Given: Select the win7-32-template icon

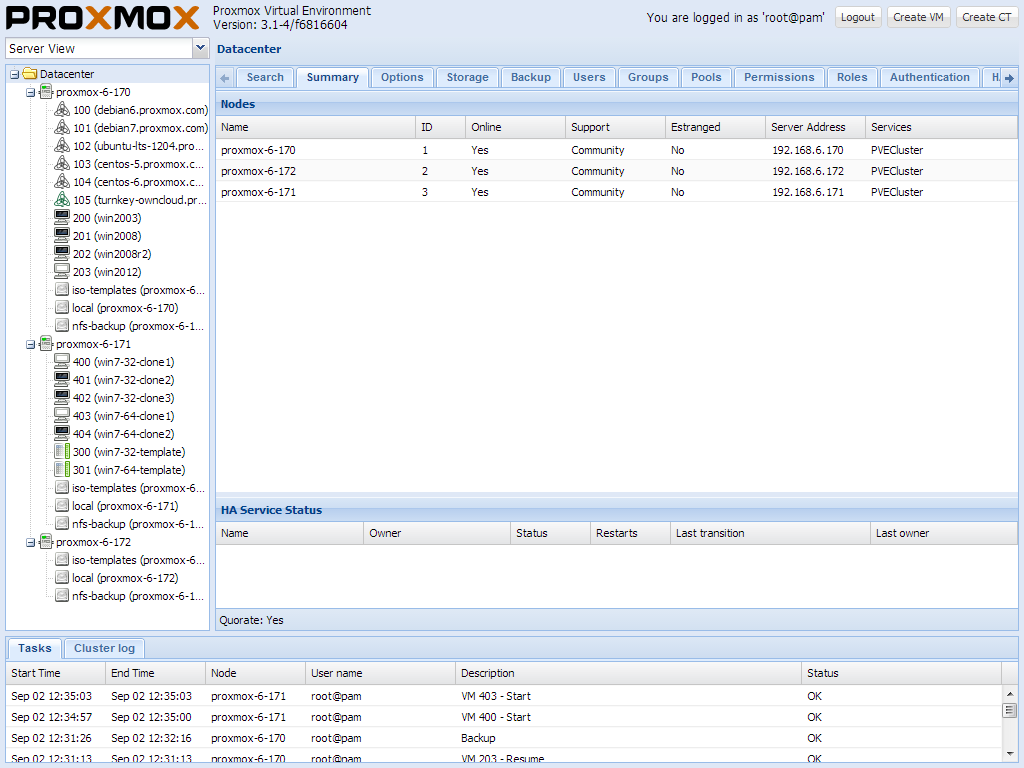Looking at the screenshot, I should coord(60,452).
